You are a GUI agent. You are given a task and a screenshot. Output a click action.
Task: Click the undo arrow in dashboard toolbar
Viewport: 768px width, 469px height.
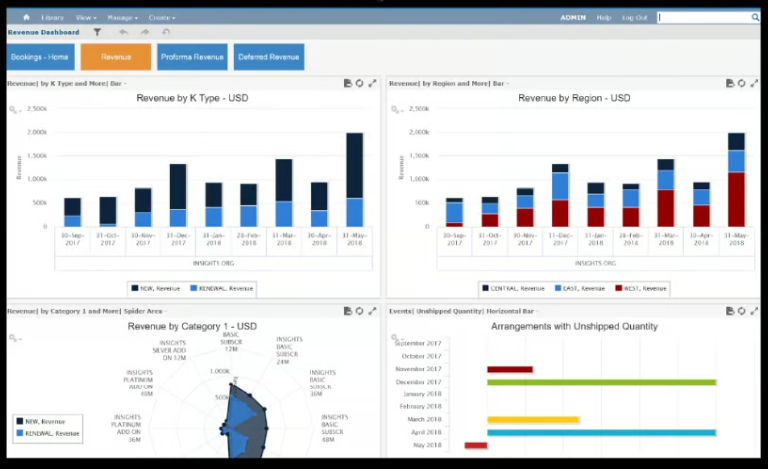pyautogui.click(x=123, y=32)
